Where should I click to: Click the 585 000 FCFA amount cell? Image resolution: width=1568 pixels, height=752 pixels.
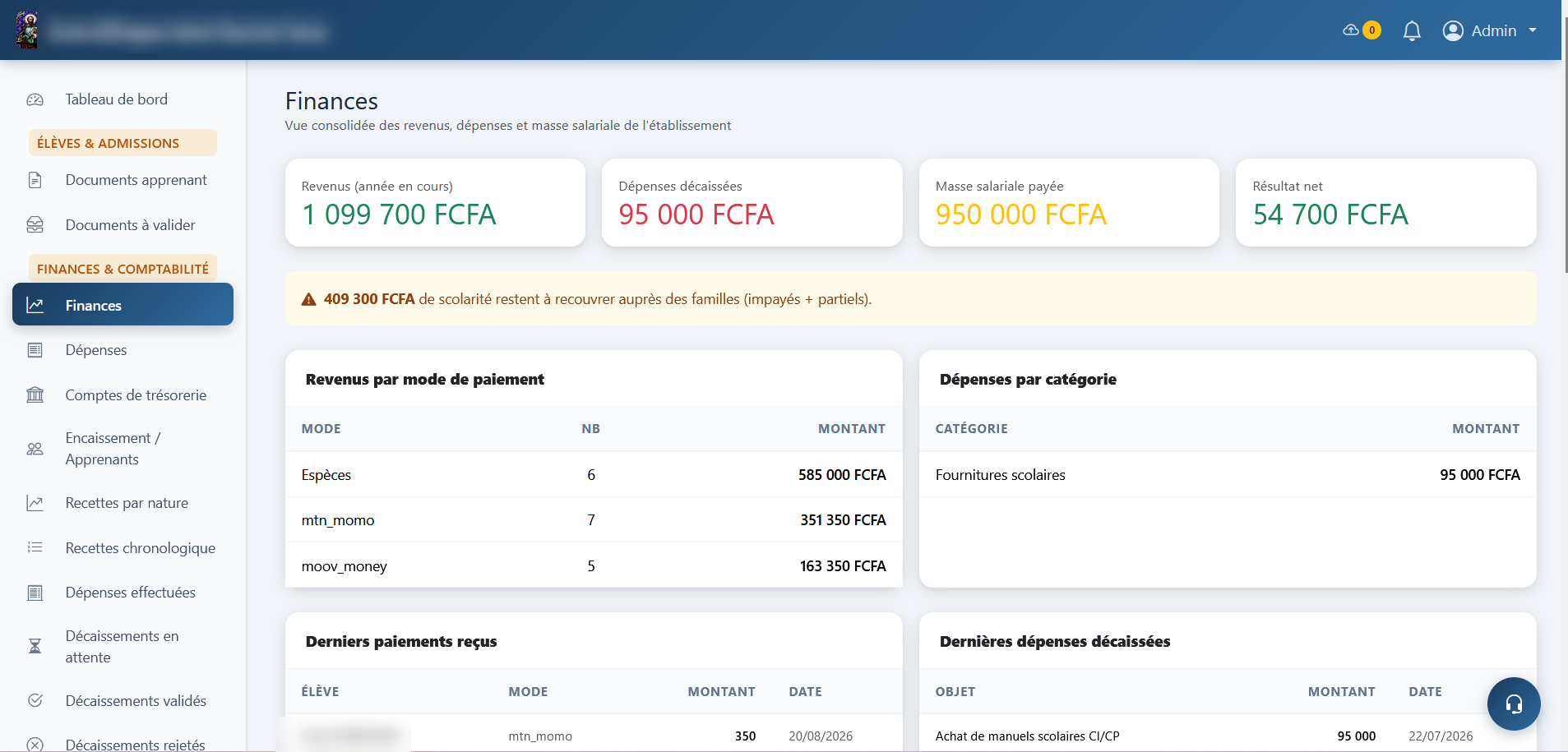tap(842, 475)
